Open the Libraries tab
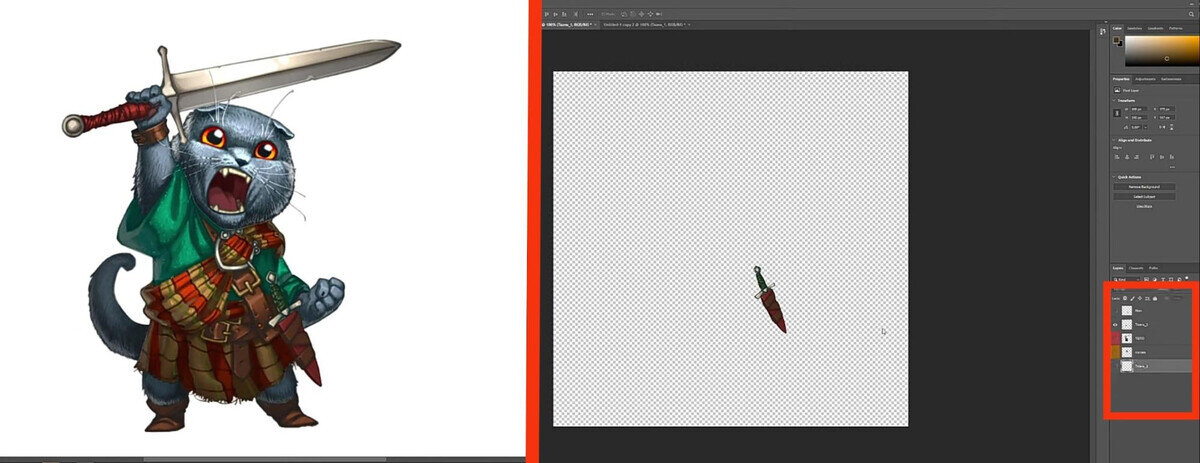Screen dimensions: 1200x463 coord(1171,79)
